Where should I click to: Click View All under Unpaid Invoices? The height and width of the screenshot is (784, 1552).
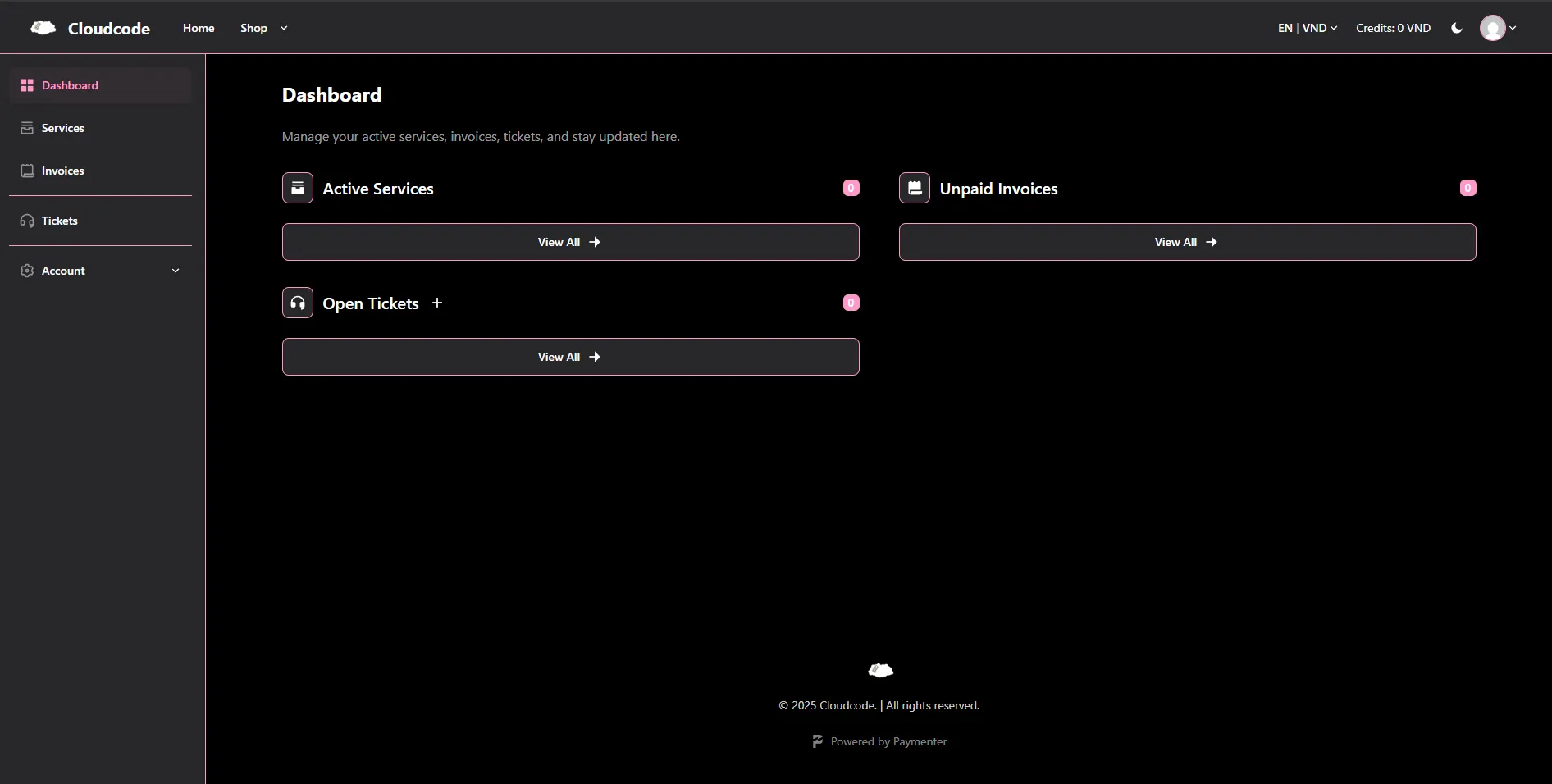point(1186,242)
